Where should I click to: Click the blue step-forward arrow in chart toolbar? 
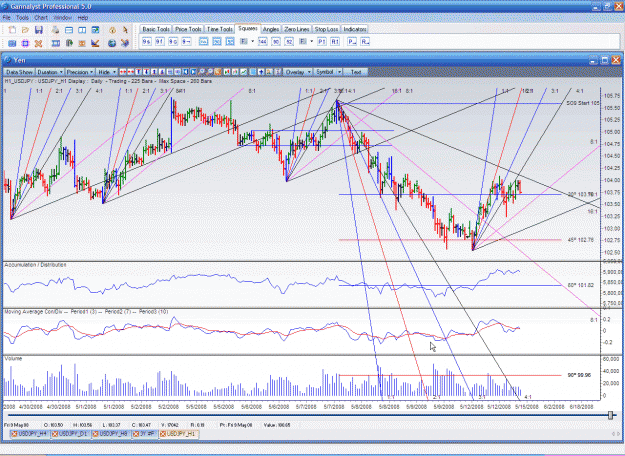(193, 72)
